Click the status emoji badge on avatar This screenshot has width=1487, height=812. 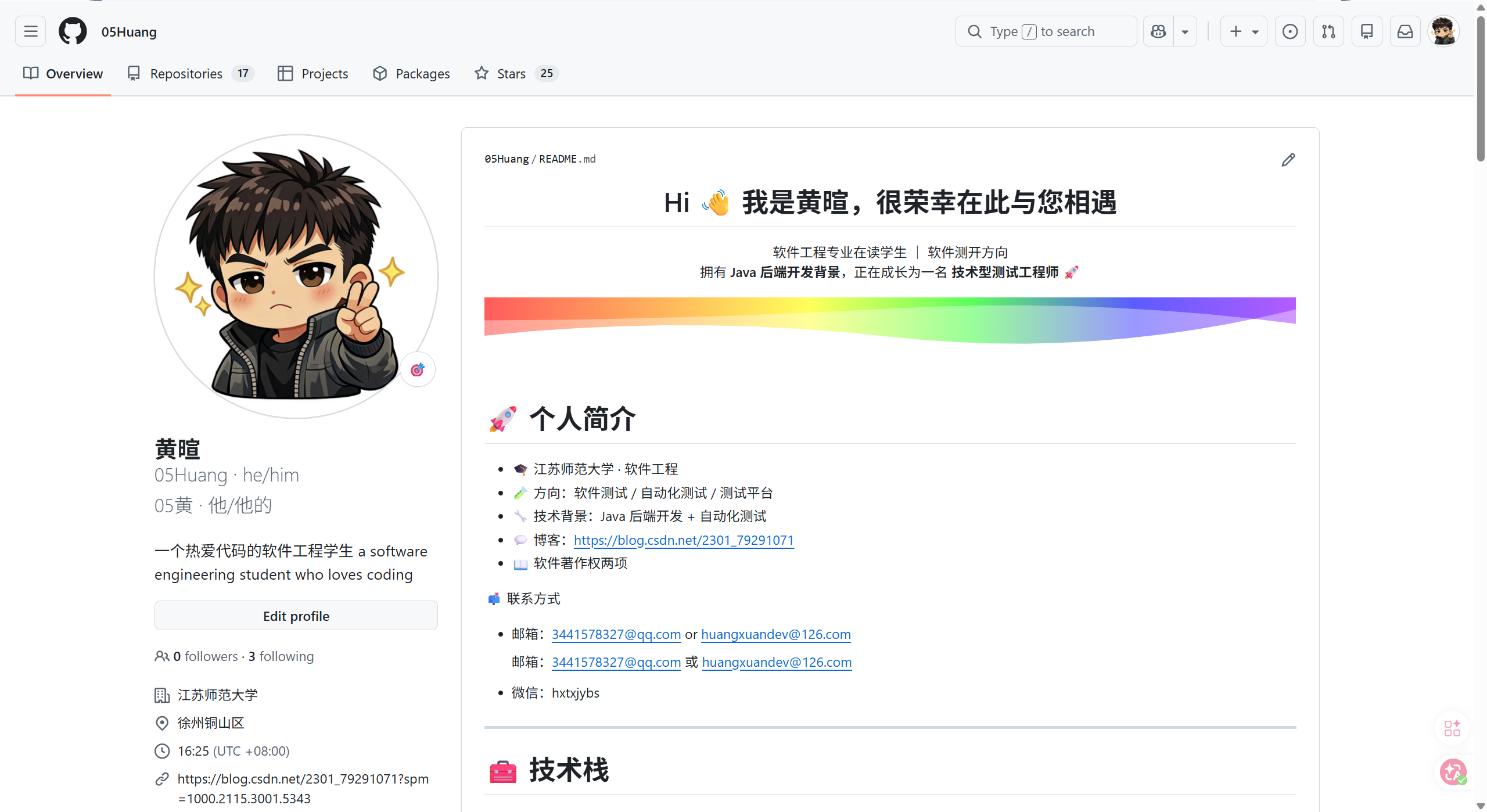point(417,369)
